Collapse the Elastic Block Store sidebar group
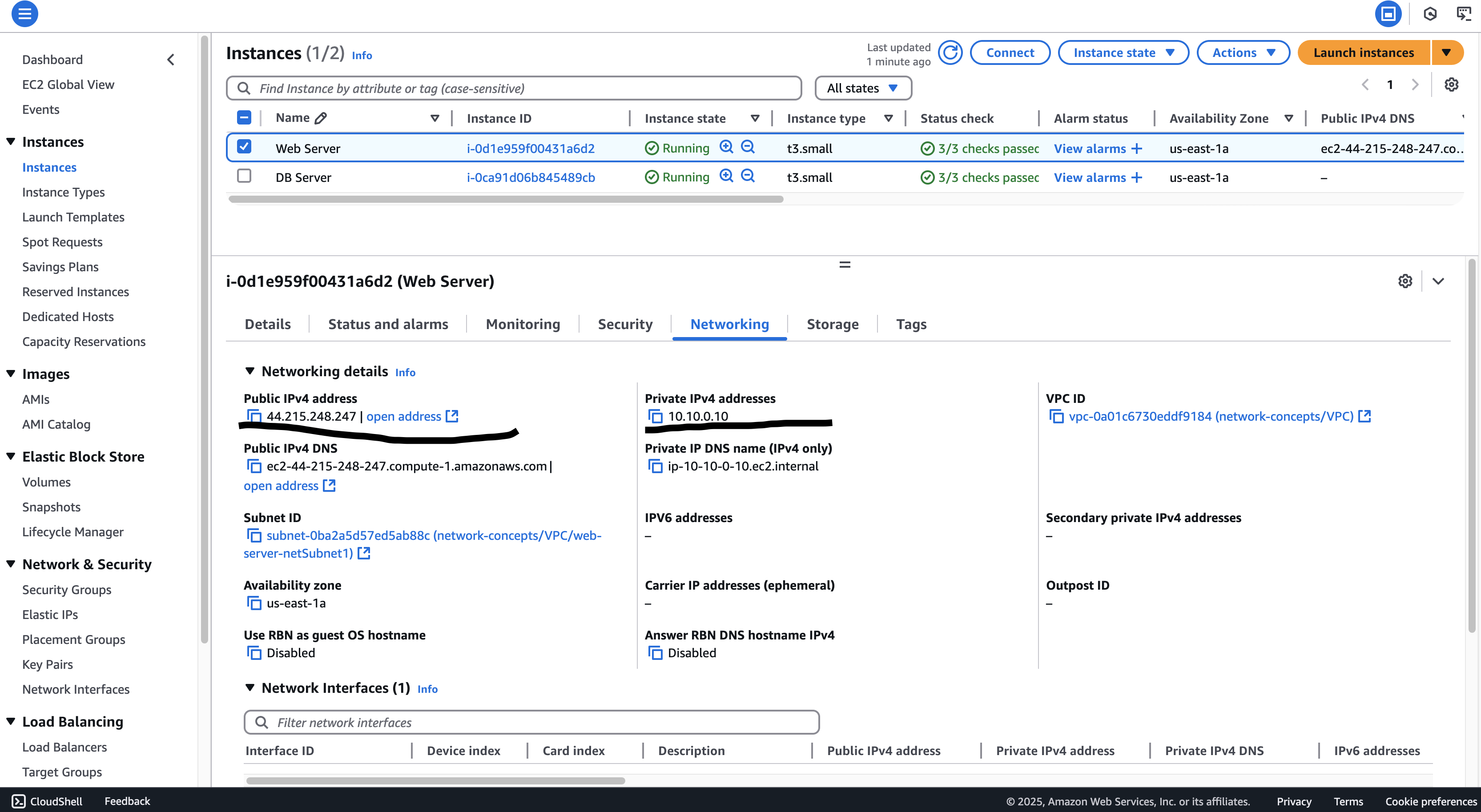This screenshot has height=812, width=1481. [10, 456]
